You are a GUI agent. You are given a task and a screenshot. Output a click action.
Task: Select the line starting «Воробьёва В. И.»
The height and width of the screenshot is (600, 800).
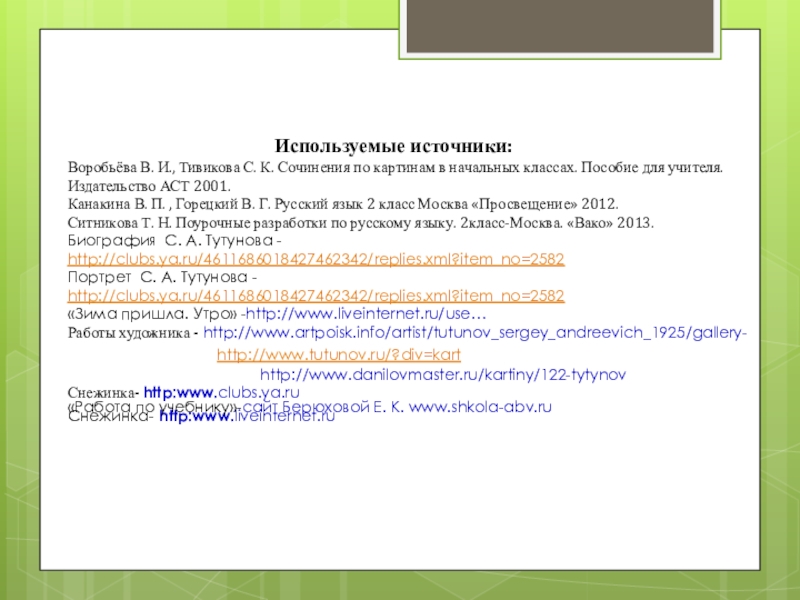tap(395, 168)
